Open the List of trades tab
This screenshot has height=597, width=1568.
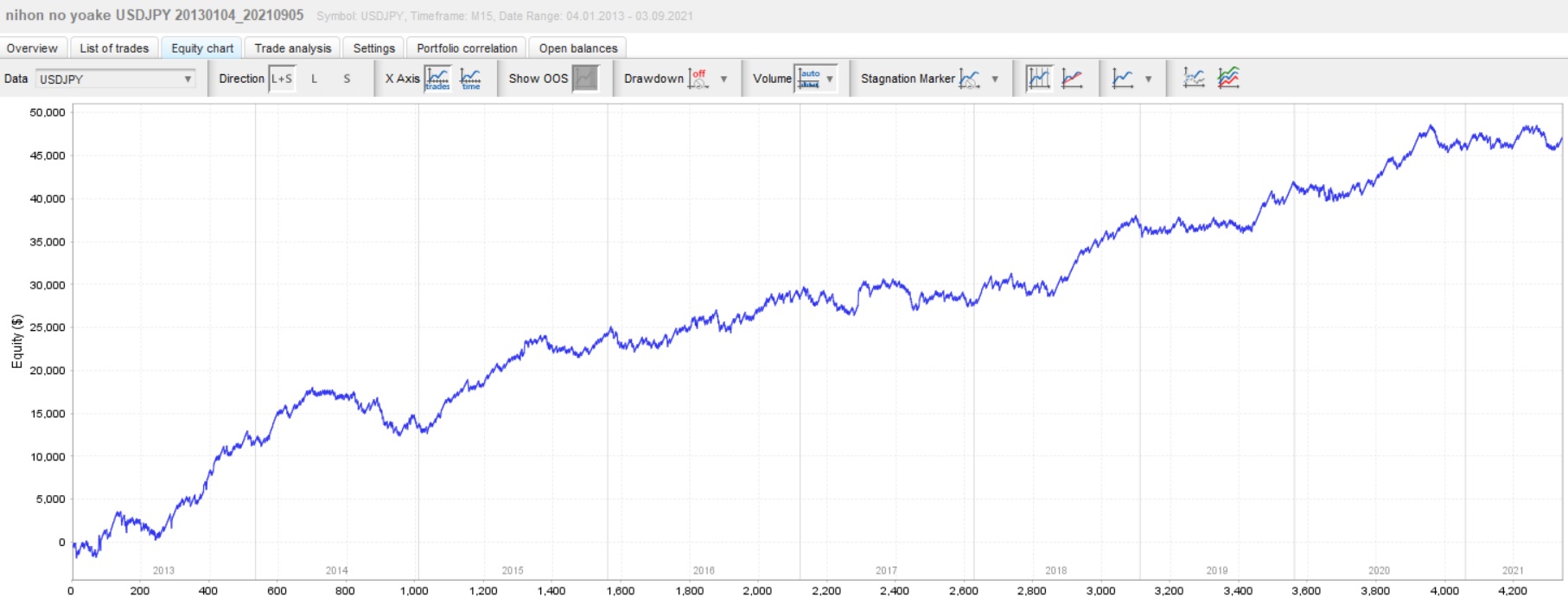tap(114, 48)
